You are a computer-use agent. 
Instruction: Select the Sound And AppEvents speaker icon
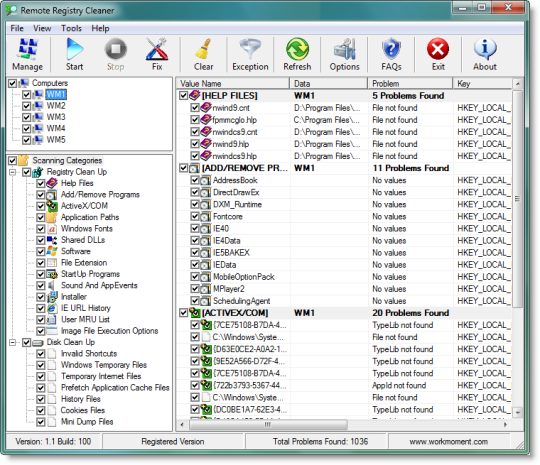[52, 285]
